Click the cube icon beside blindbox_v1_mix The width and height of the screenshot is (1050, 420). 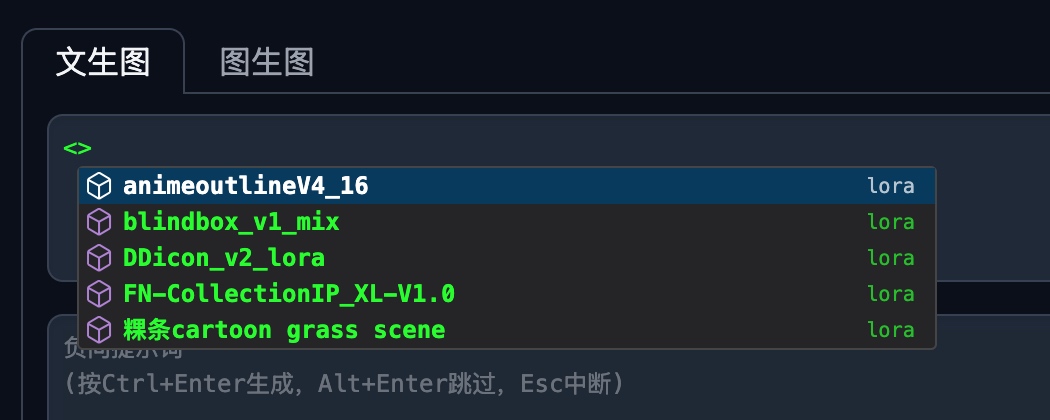(98, 222)
